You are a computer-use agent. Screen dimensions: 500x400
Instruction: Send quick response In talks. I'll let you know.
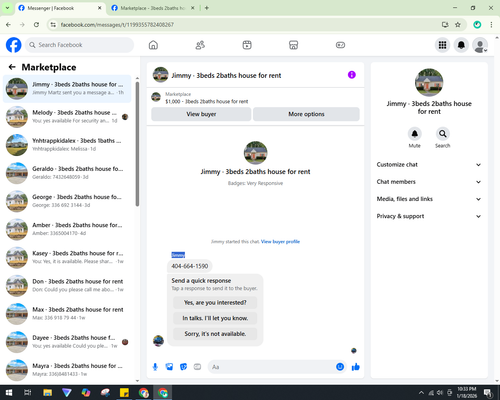click(x=215, y=318)
